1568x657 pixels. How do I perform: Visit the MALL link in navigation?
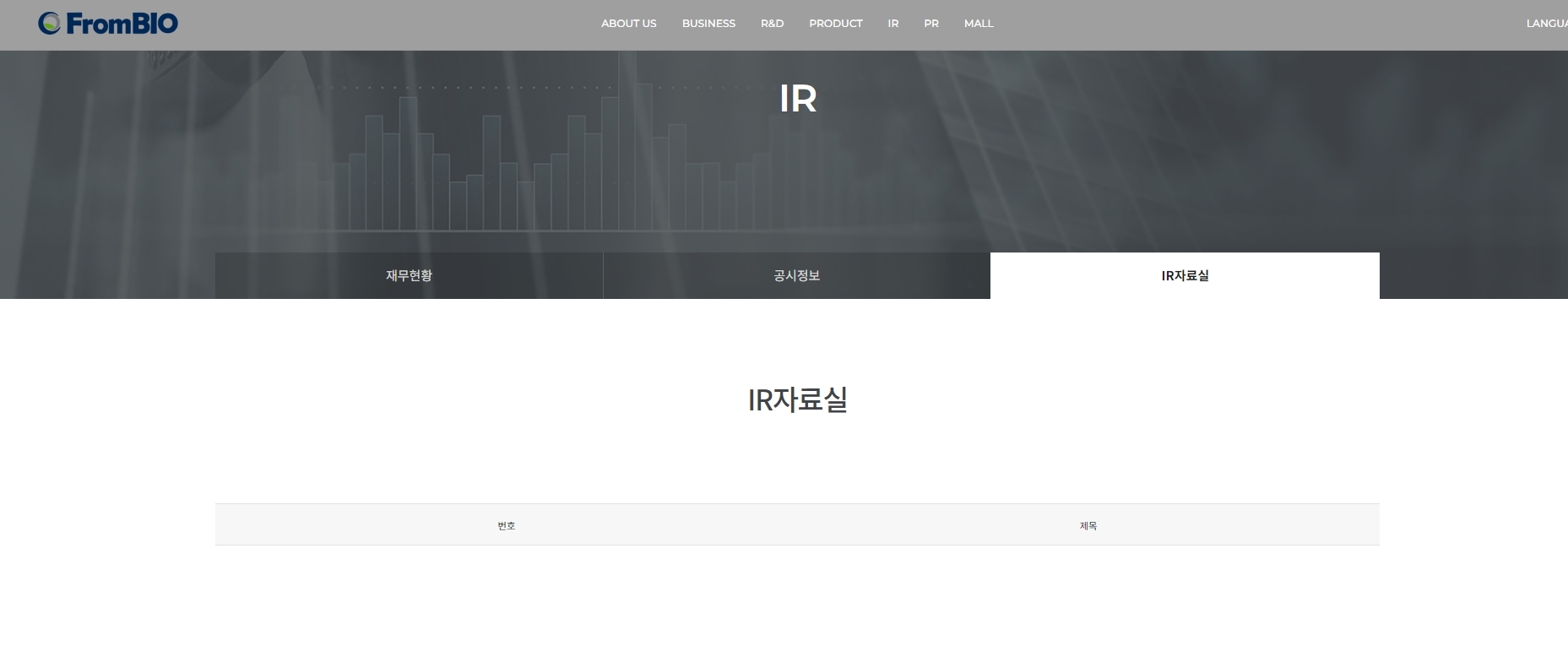click(979, 24)
